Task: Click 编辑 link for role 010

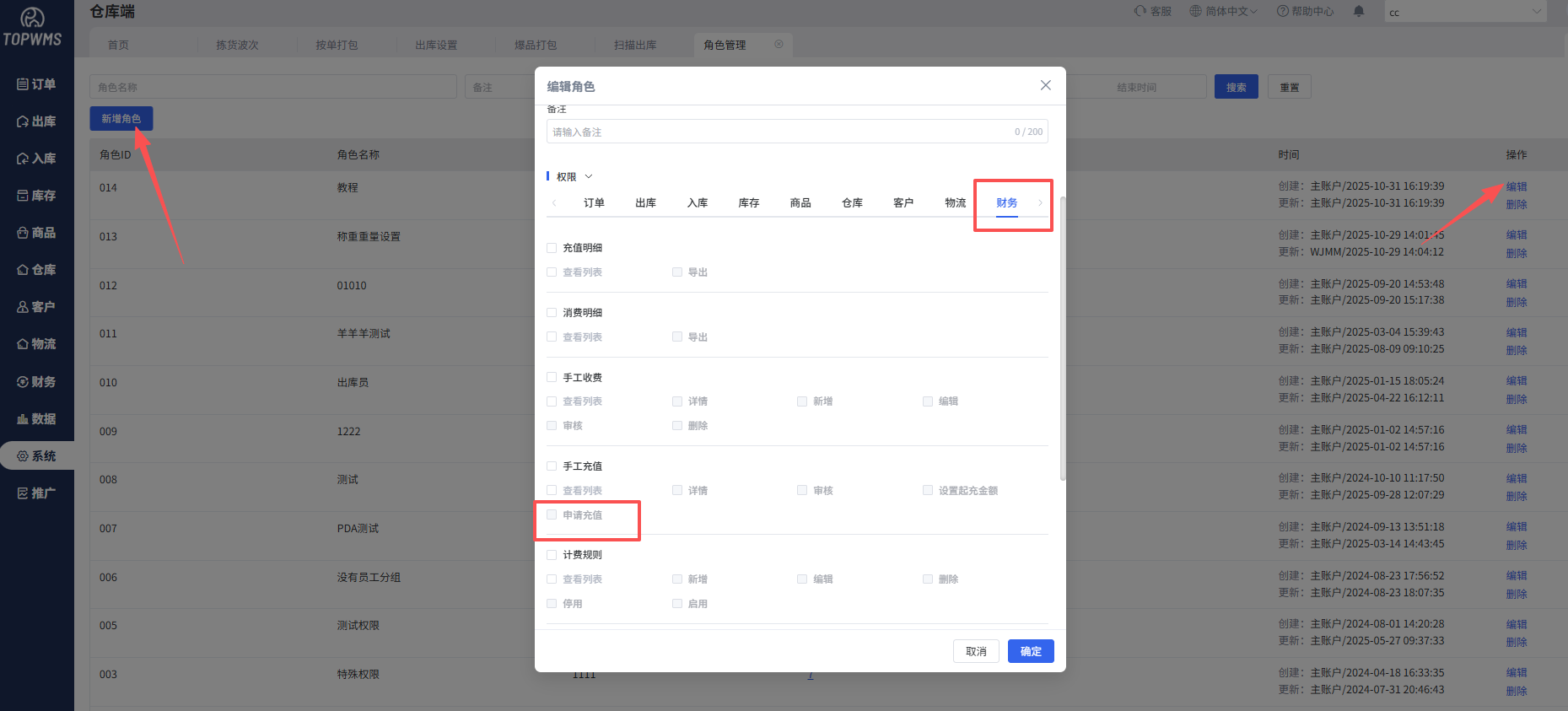Action: 1517,381
